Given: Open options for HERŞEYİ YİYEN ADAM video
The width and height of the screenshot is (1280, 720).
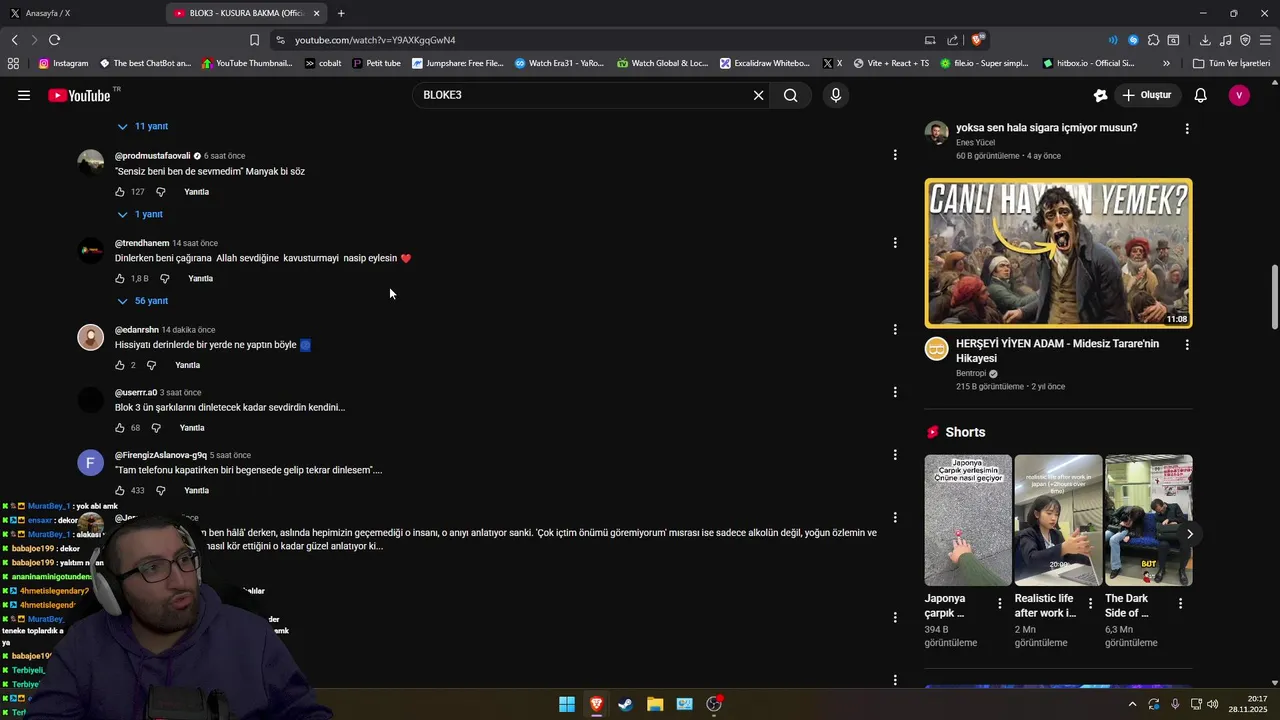Looking at the screenshot, I should click(1187, 344).
